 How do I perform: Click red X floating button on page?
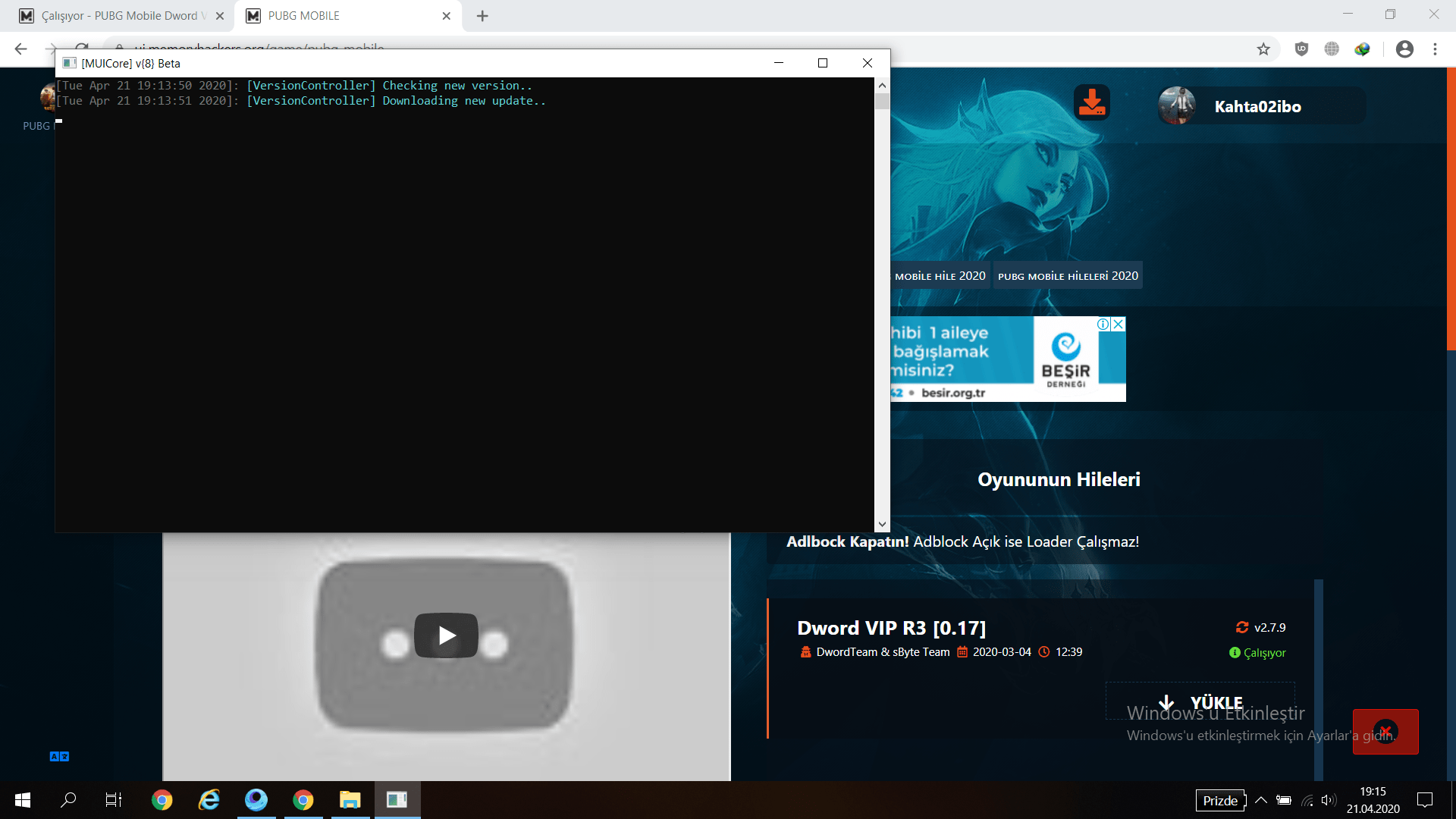(x=1385, y=732)
